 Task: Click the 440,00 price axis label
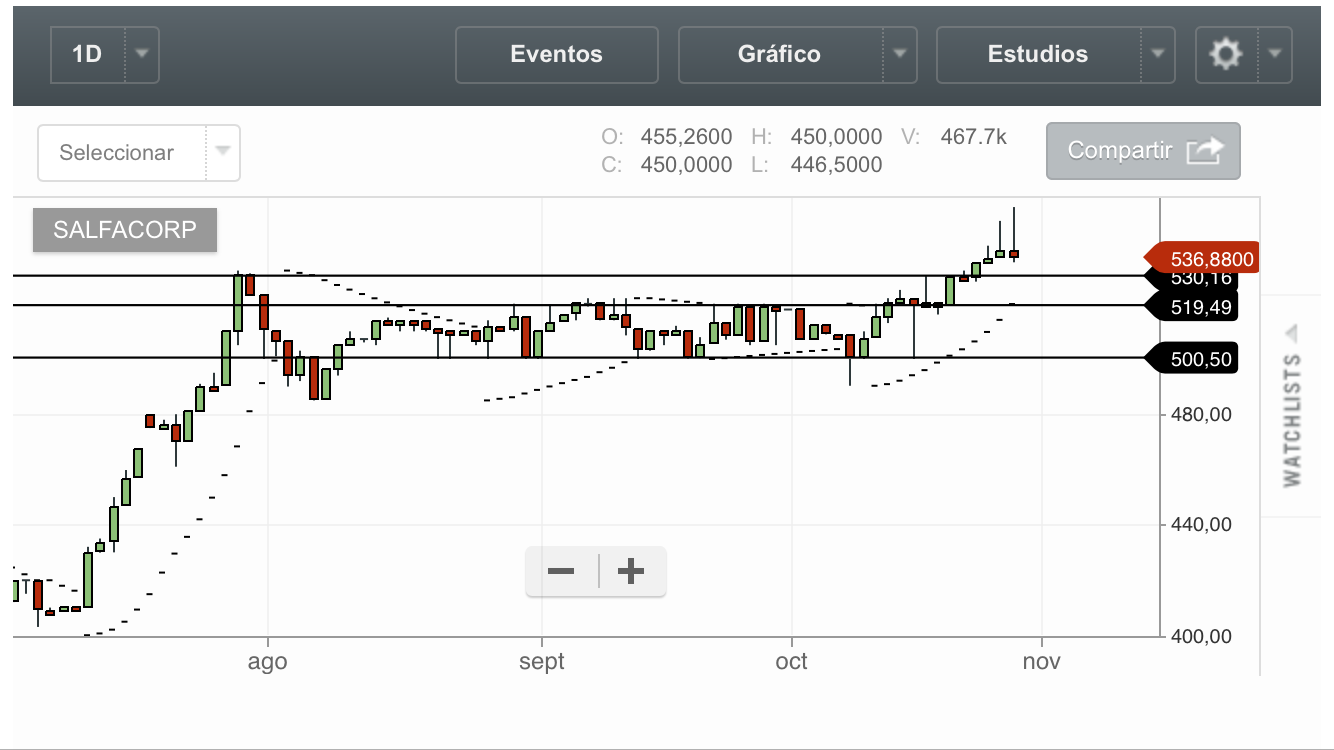pos(1201,525)
